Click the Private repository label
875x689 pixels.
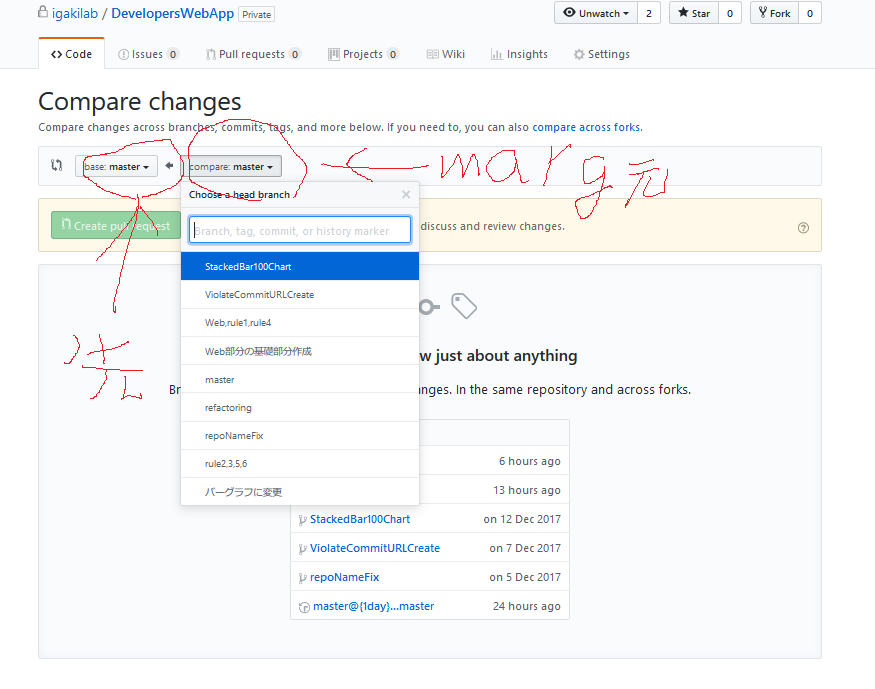(x=257, y=15)
